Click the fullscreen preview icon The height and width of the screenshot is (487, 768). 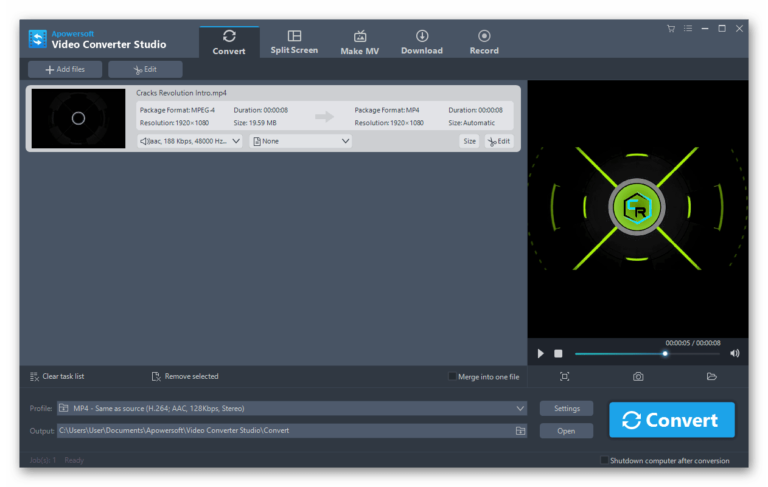pyautogui.click(x=564, y=376)
